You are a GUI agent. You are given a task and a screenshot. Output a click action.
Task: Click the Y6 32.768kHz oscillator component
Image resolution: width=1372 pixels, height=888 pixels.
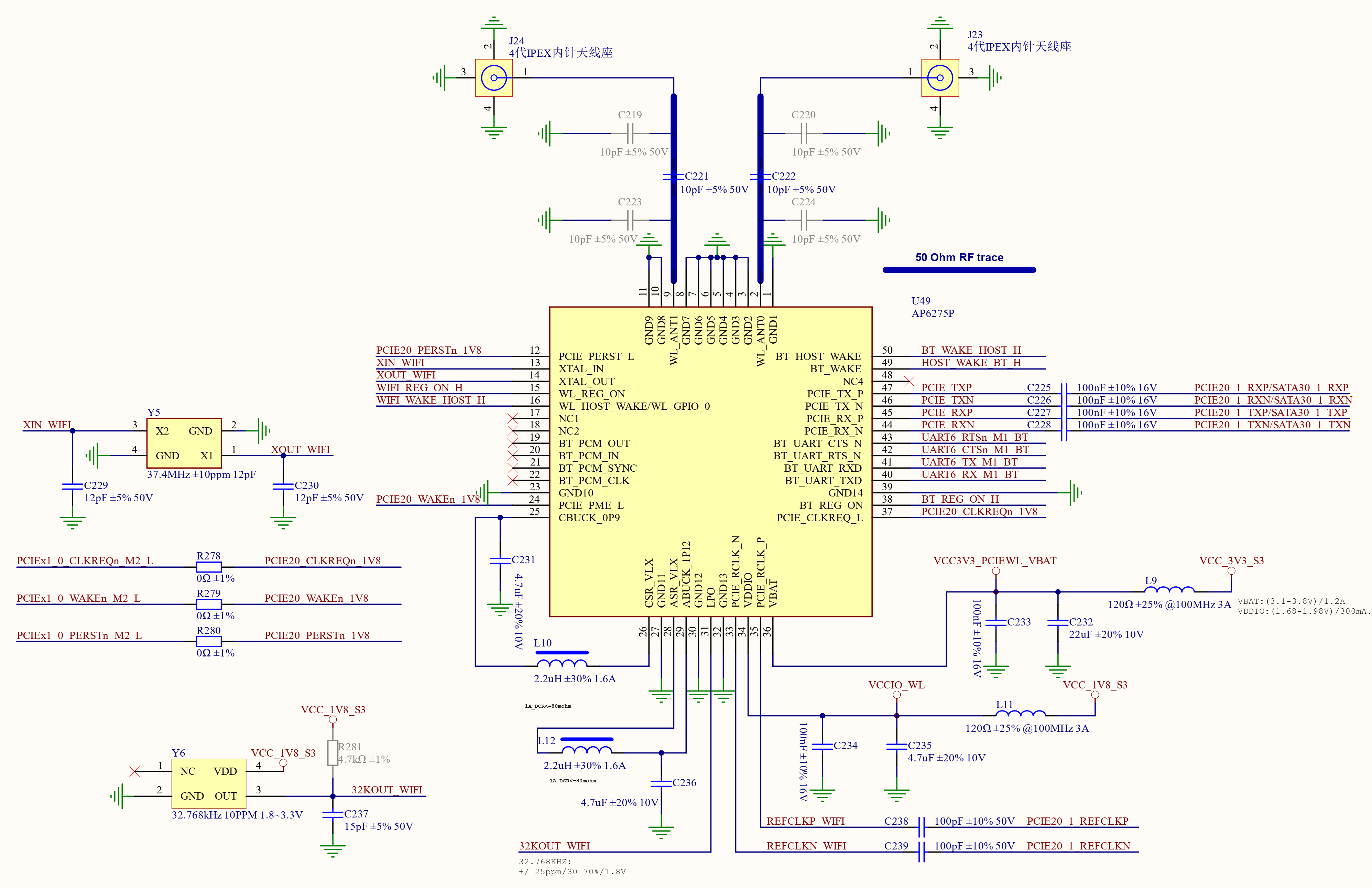209,783
